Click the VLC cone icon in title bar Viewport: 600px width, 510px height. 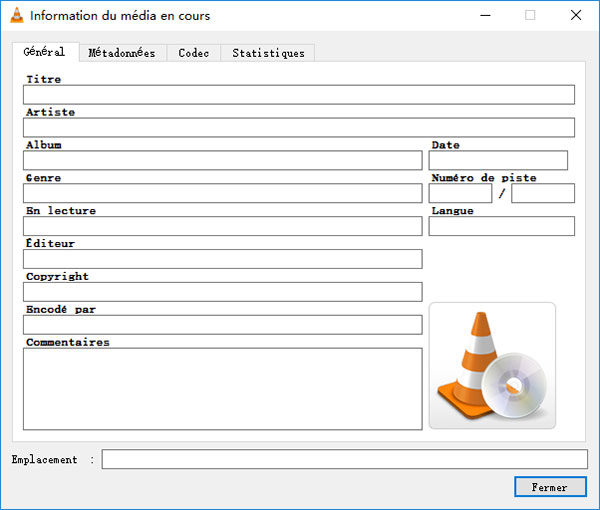(16, 15)
